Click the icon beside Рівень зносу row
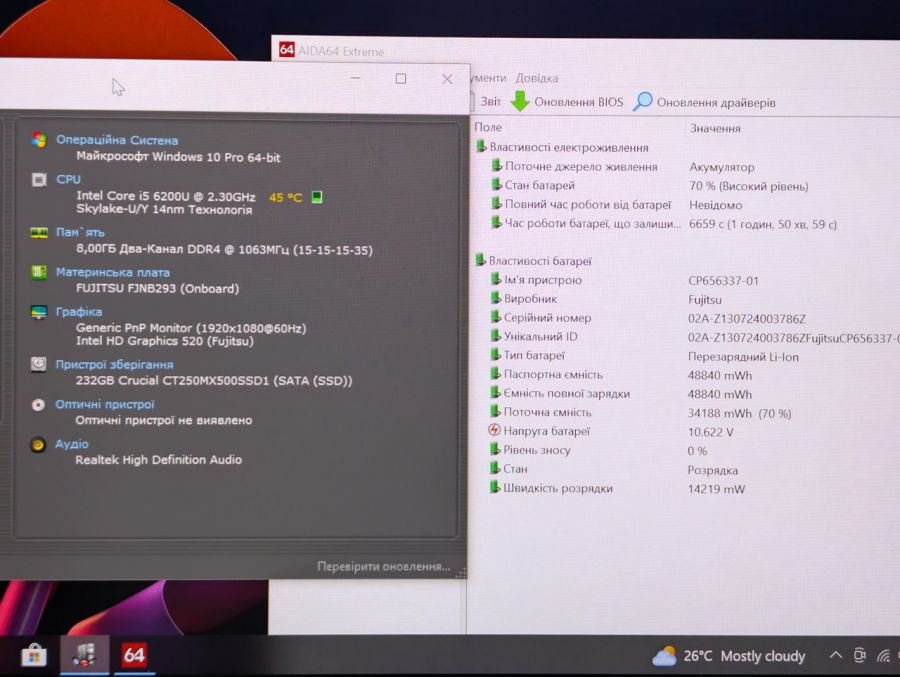The width and height of the screenshot is (900, 677). pyautogui.click(x=495, y=449)
